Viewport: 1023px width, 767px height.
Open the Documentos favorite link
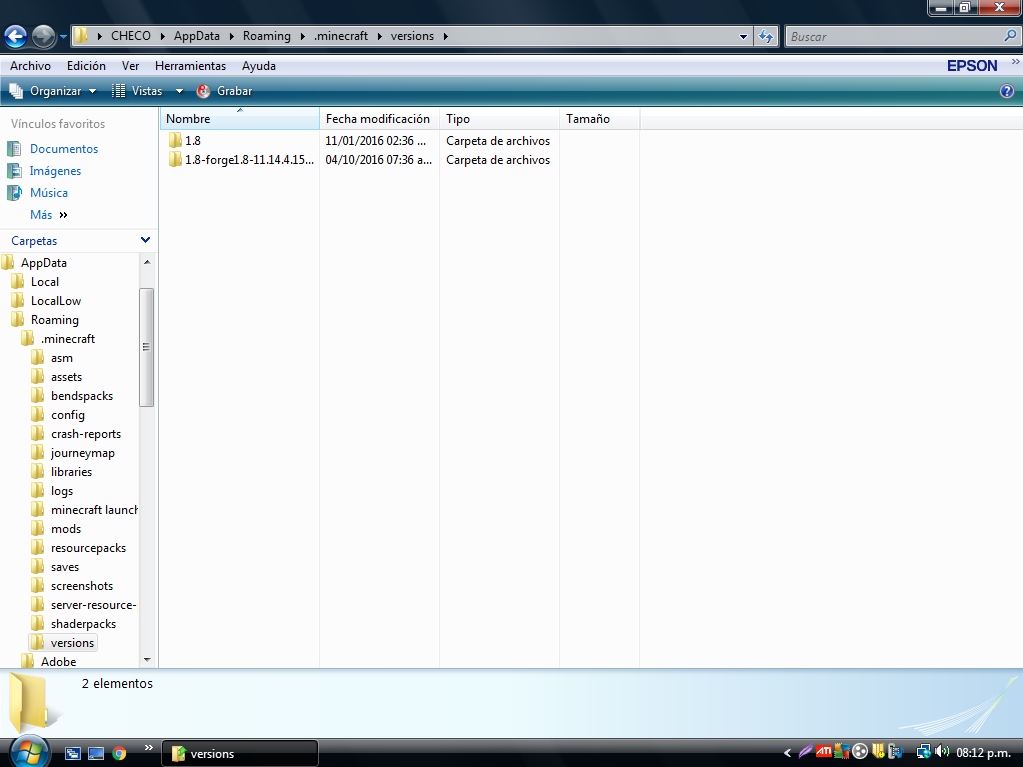pyautogui.click(x=64, y=149)
